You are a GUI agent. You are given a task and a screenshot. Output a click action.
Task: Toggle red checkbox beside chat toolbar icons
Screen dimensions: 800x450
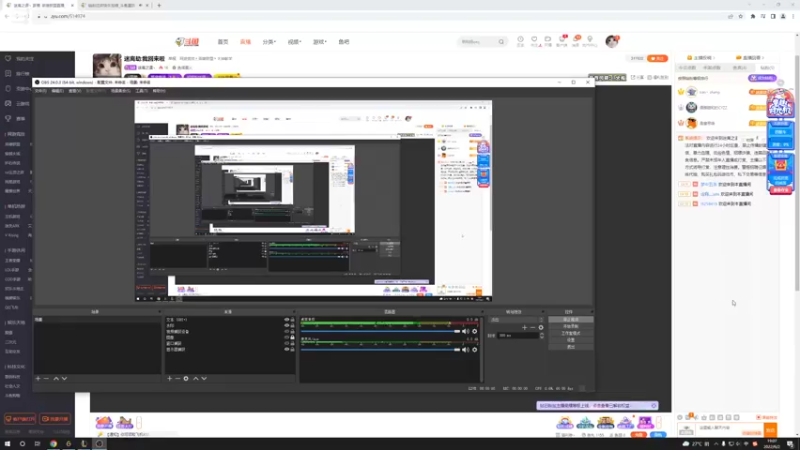(759, 417)
